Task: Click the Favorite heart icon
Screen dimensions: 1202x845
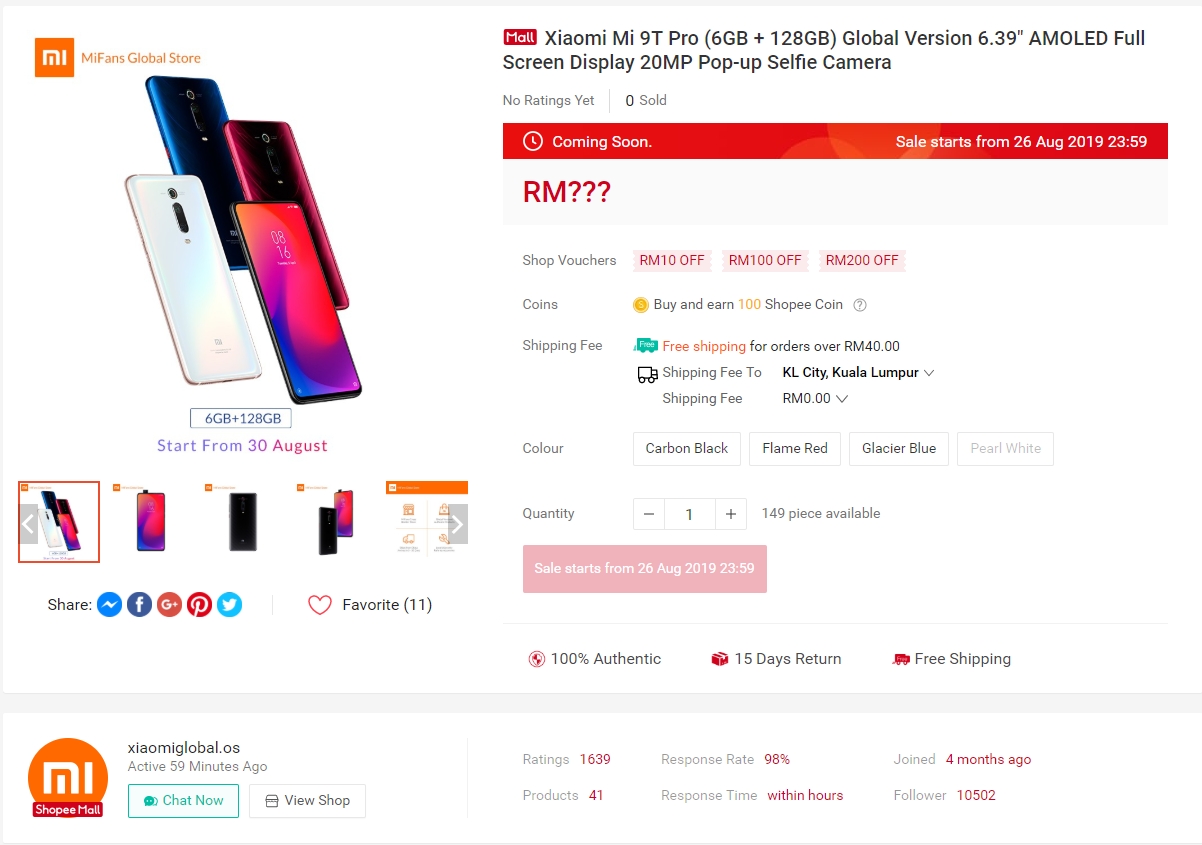Action: click(x=320, y=605)
